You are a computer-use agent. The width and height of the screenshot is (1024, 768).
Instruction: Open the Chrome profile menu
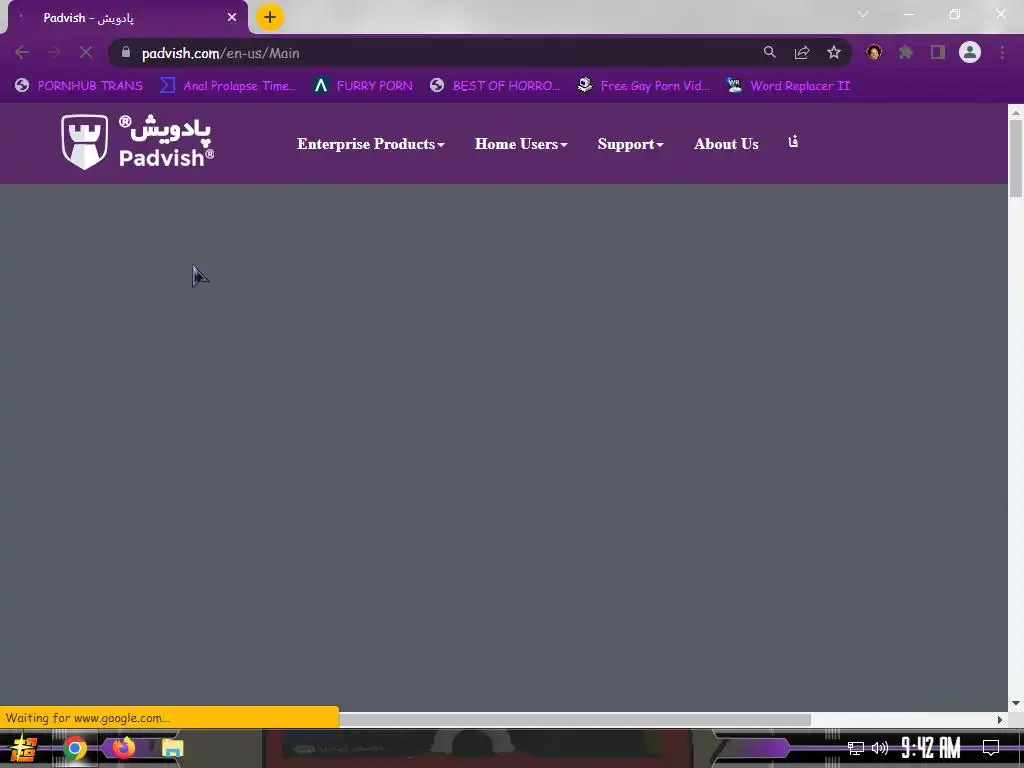970,52
